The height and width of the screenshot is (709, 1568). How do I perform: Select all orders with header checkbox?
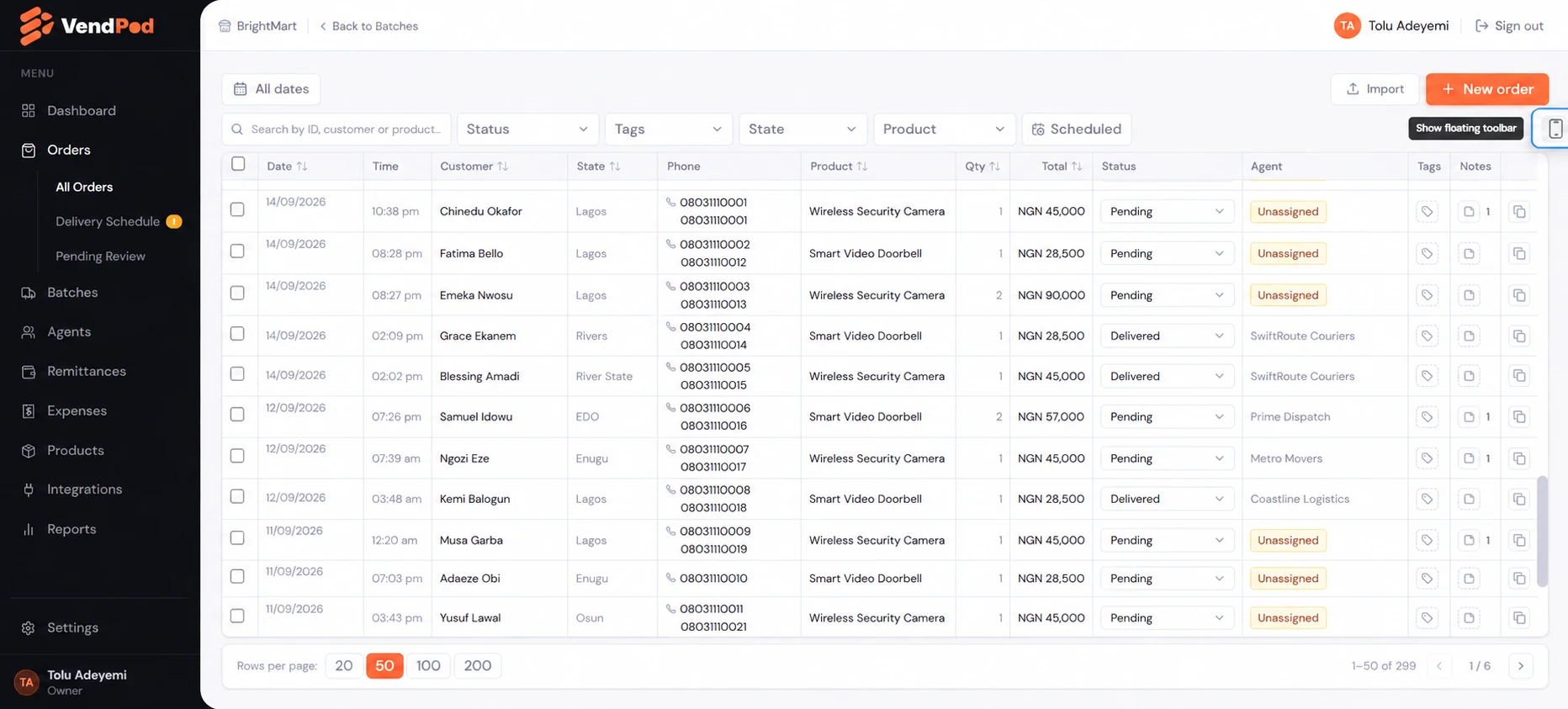238,164
